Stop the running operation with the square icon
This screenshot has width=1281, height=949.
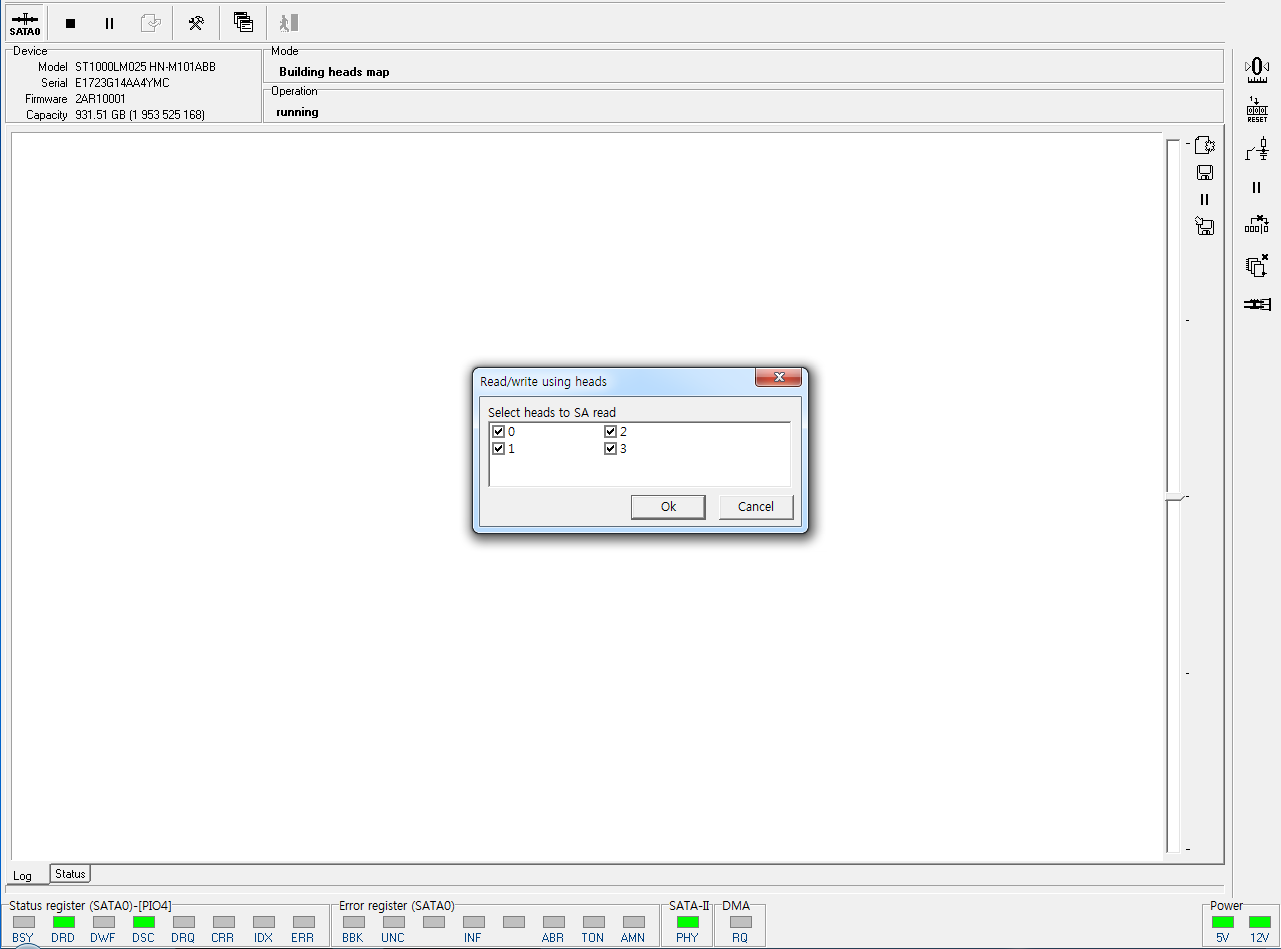coord(70,23)
